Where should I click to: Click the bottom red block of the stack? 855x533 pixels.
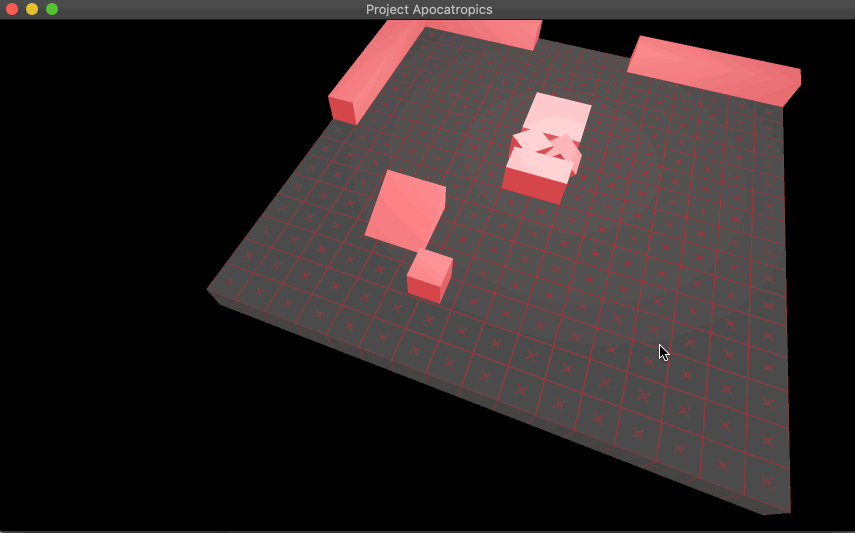tap(535, 183)
